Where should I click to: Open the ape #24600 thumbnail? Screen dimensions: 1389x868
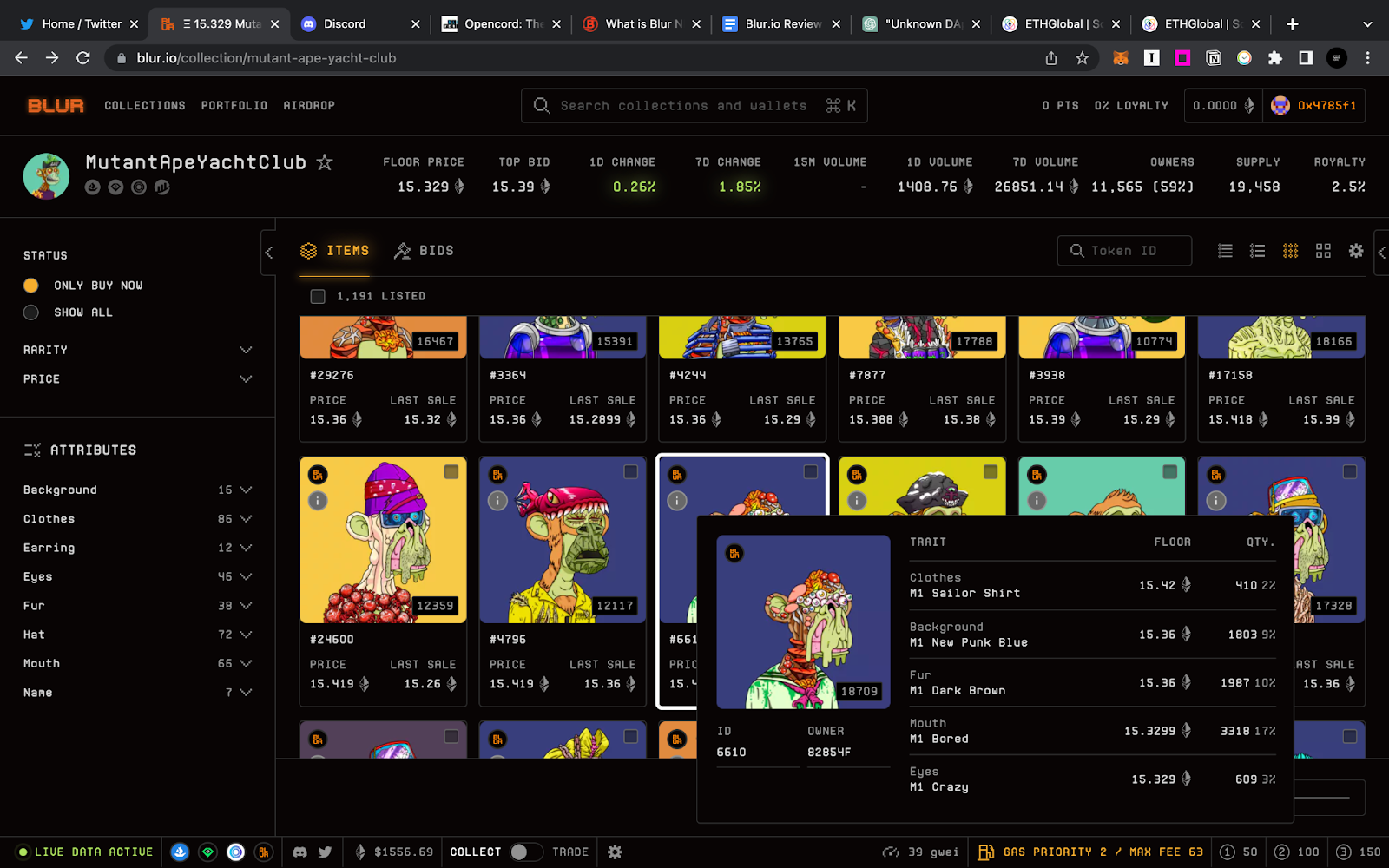(383, 540)
